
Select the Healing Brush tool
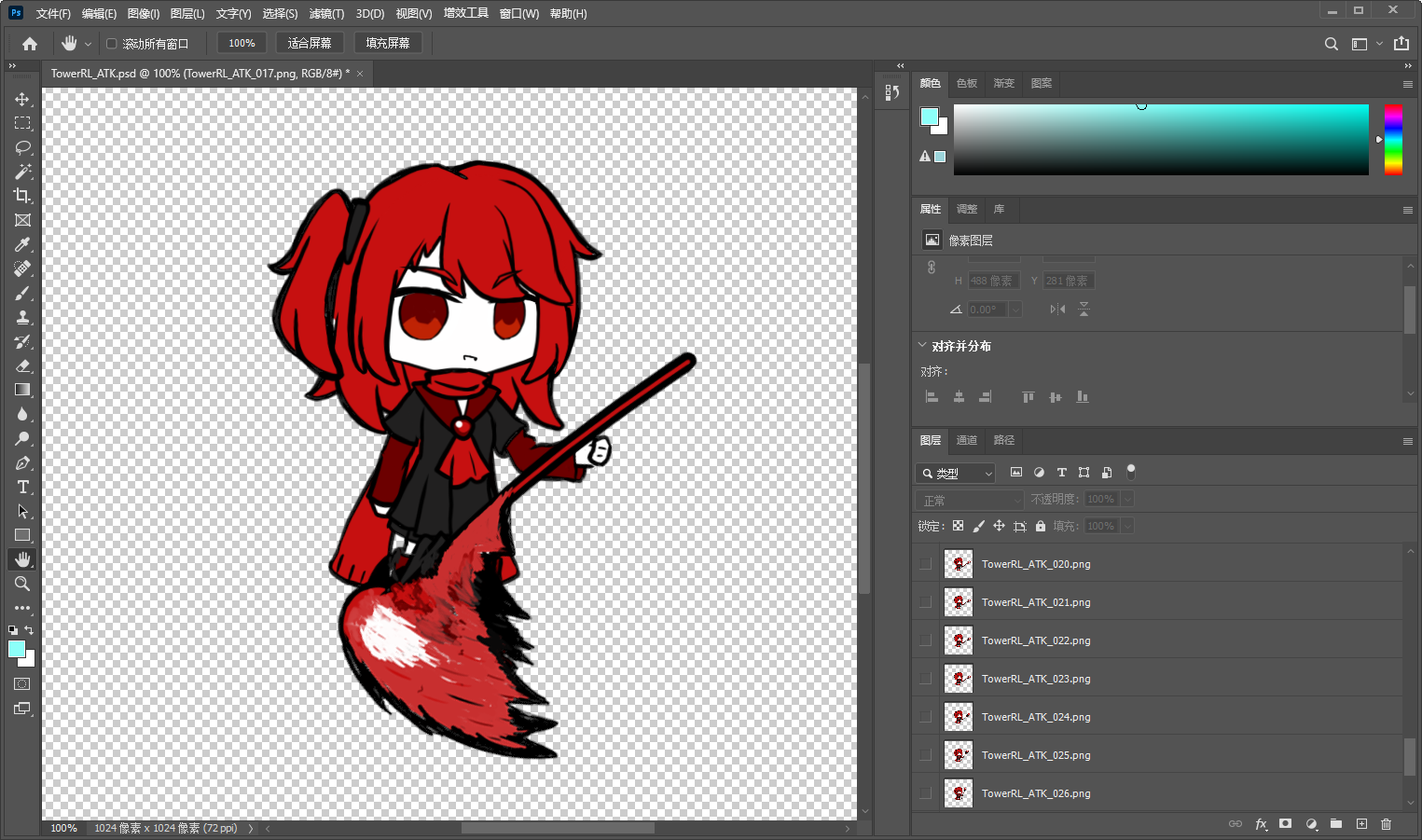[22, 269]
